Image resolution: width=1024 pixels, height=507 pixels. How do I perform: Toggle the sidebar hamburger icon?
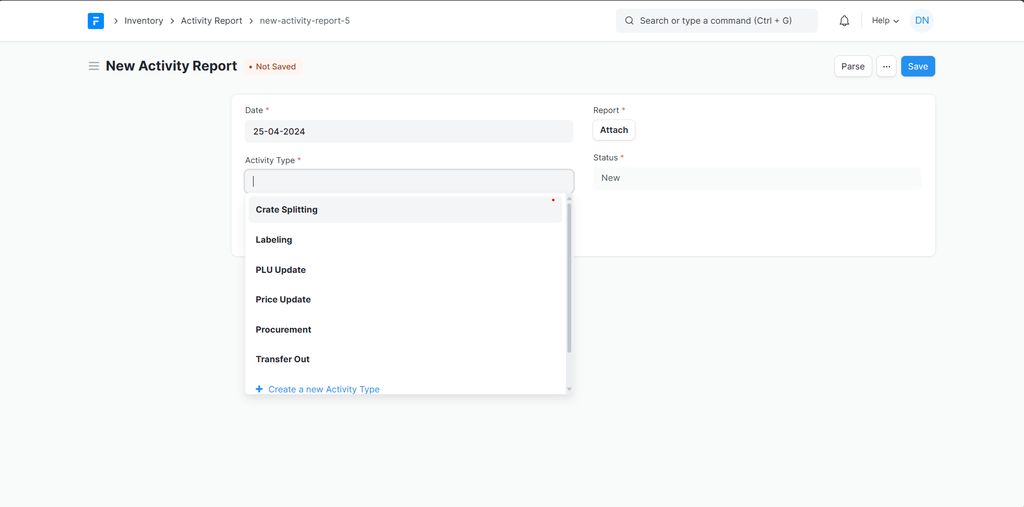coord(94,66)
